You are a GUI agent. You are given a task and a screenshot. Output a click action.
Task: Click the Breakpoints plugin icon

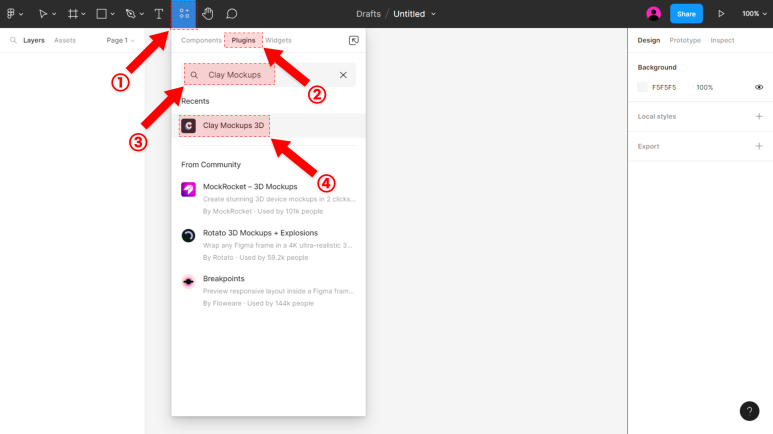188,282
